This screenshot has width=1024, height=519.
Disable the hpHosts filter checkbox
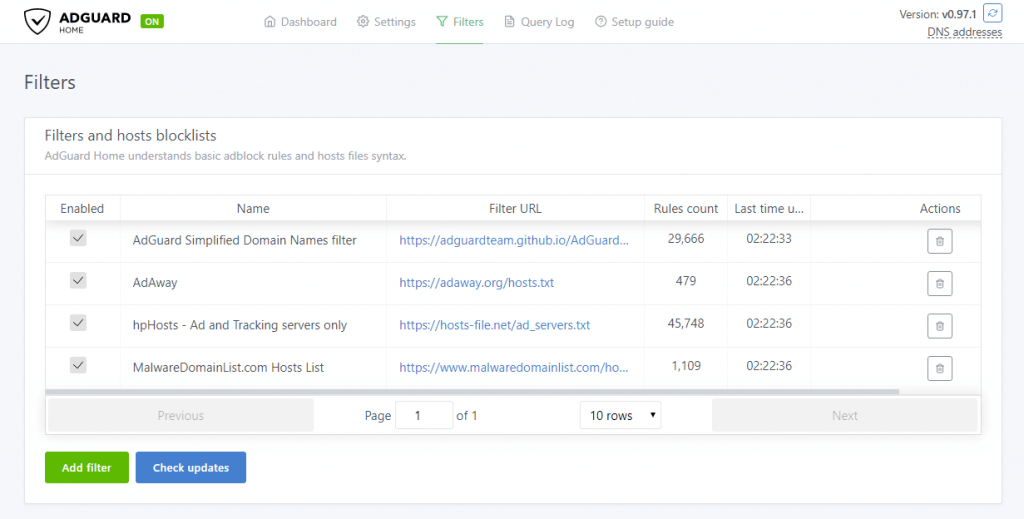(x=78, y=323)
